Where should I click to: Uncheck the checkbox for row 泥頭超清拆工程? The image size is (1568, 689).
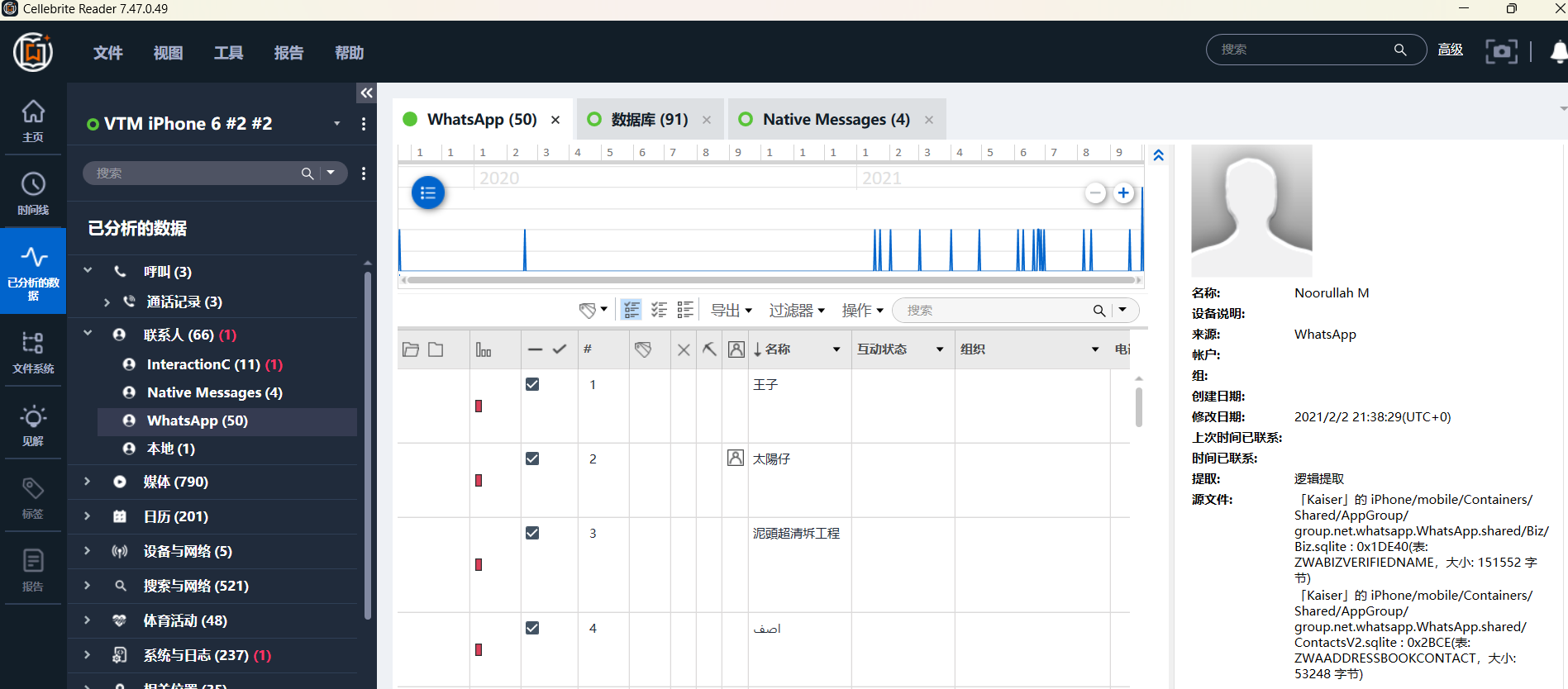click(532, 533)
